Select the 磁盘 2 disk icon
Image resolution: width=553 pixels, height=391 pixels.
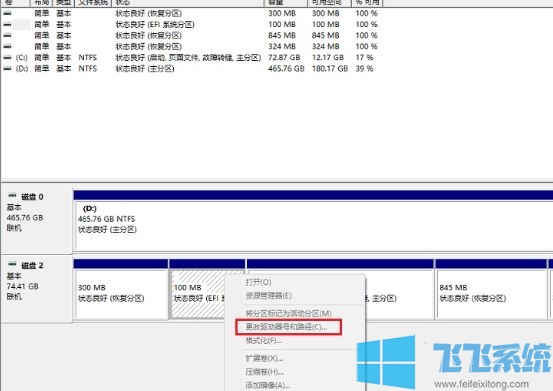pos(12,264)
